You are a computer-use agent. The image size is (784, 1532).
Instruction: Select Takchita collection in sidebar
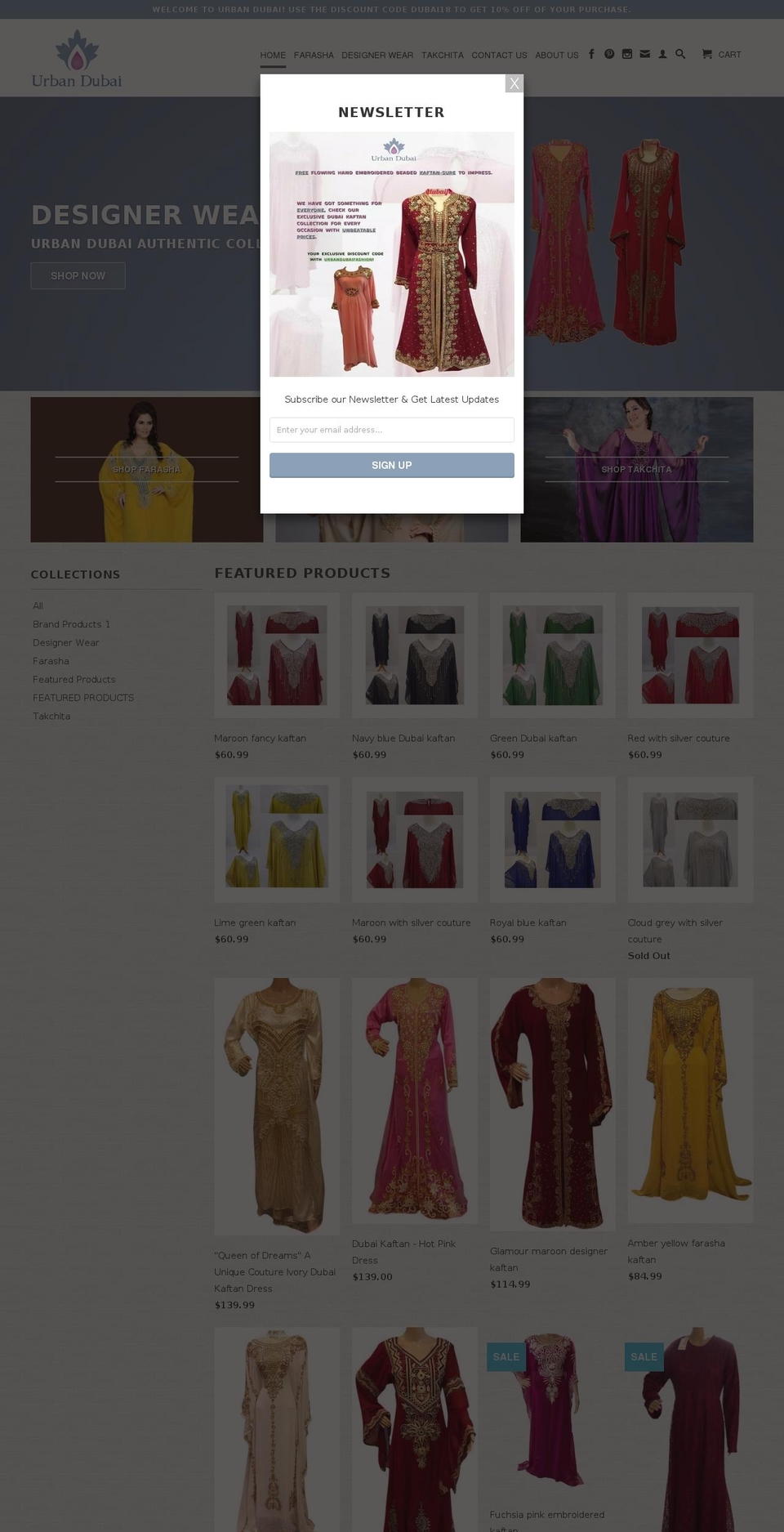point(51,716)
